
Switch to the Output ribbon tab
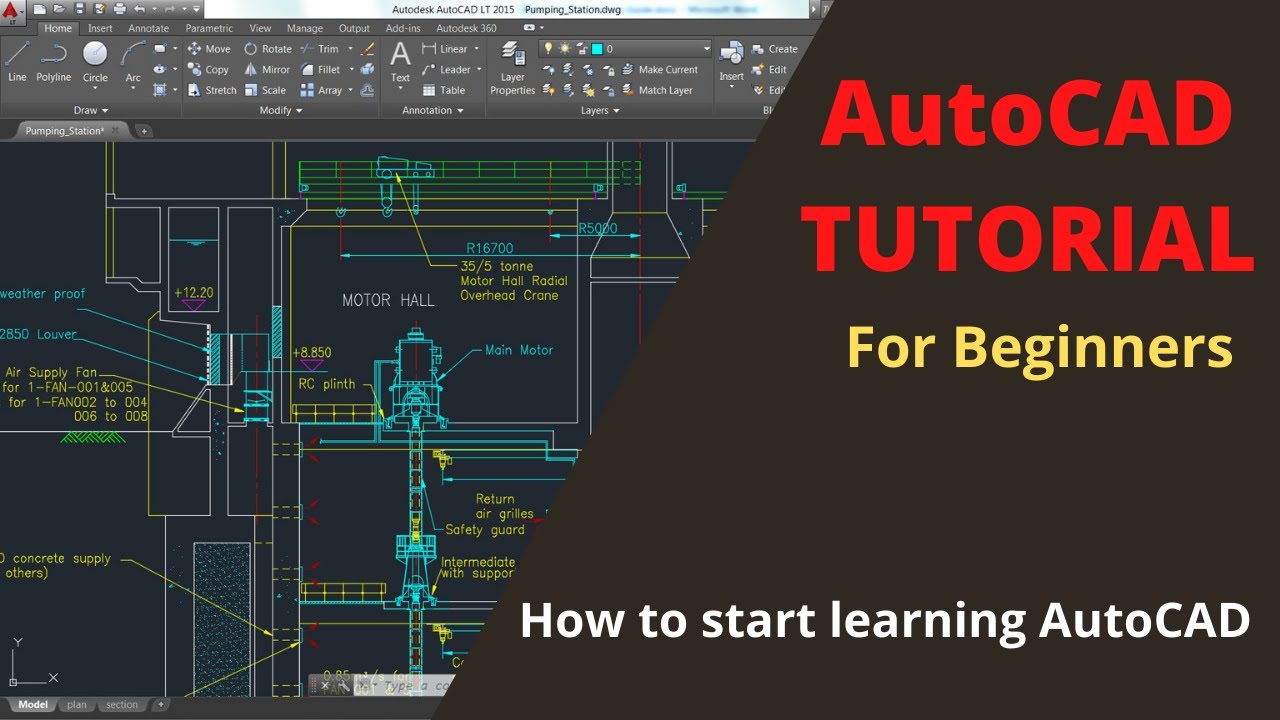pos(354,28)
